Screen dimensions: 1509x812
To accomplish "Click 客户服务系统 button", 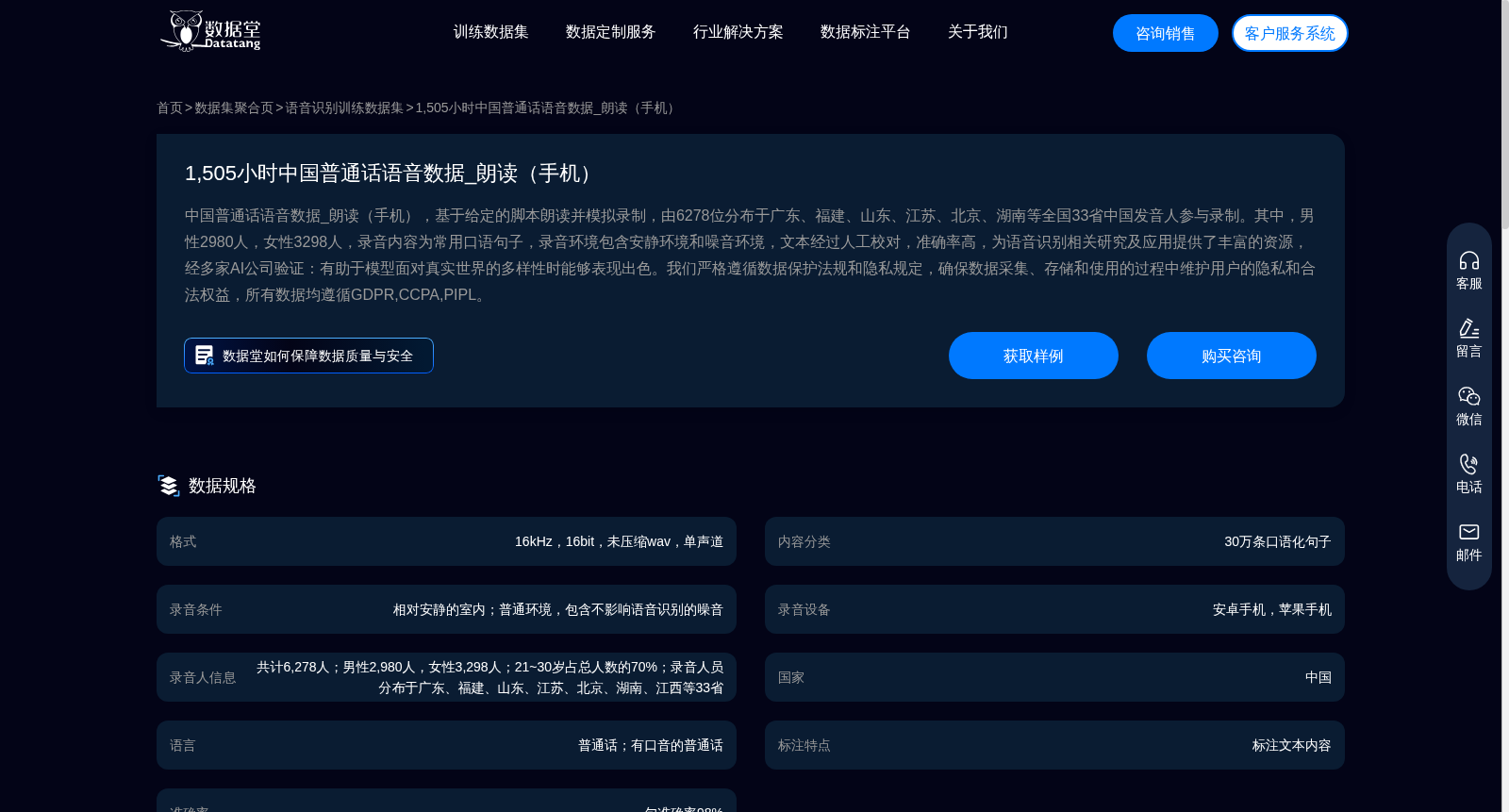I will click(1289, 33).
